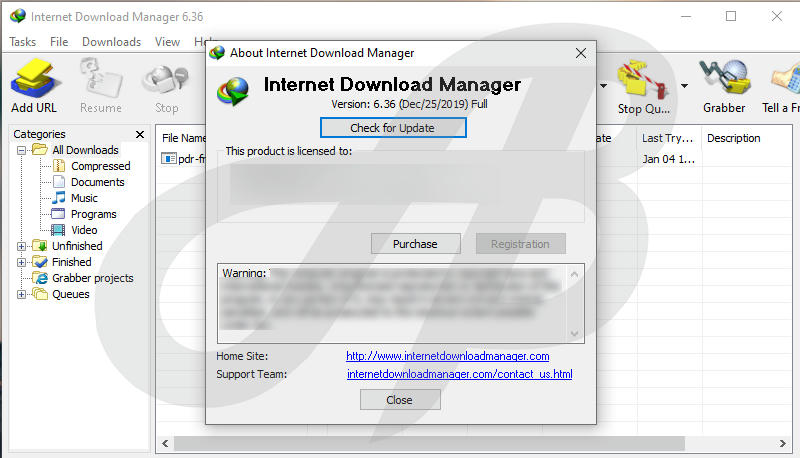Viewport: 800px width, 458px height.
Task: Click the All Downloads folder icon
Action: click(40, 149)
